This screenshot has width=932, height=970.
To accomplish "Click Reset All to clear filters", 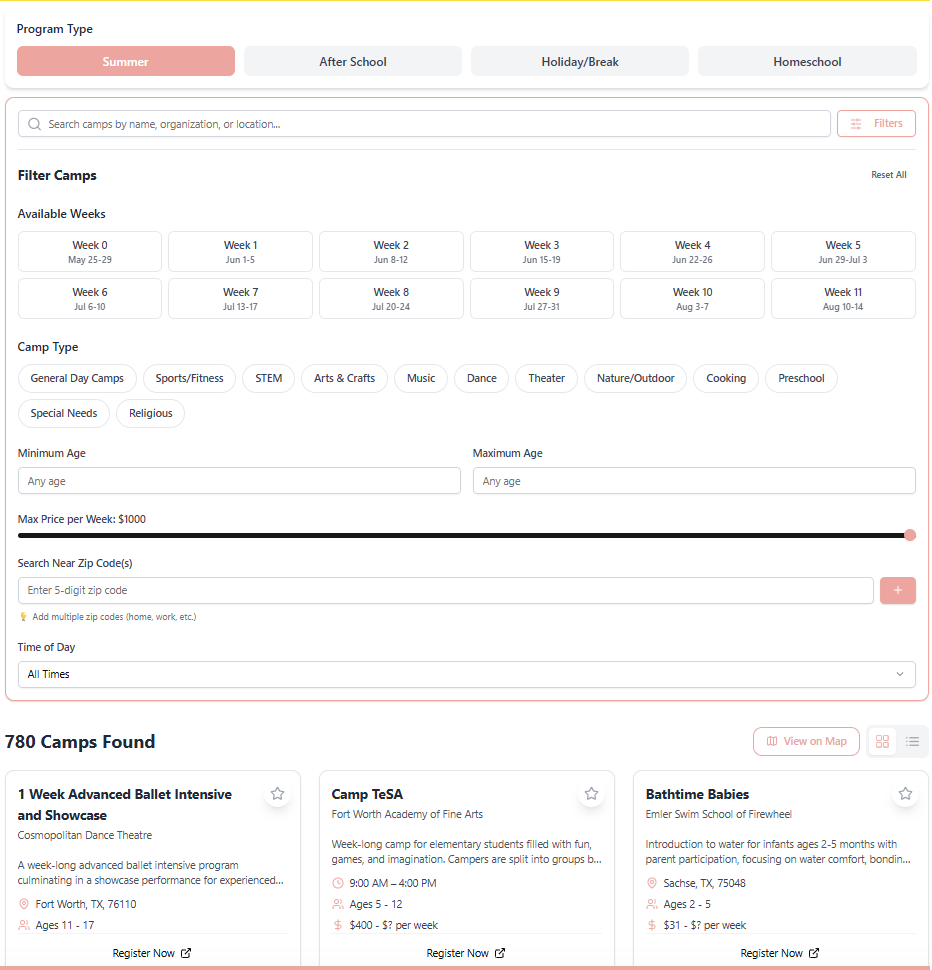I will (x=888, y=174).
